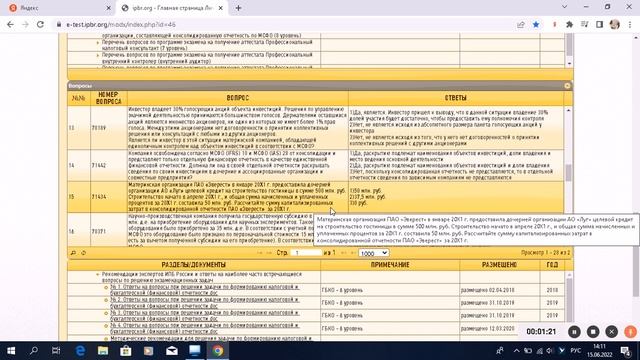Open a new browser tab
Screen dimensions: 640x360
[238, 8]
